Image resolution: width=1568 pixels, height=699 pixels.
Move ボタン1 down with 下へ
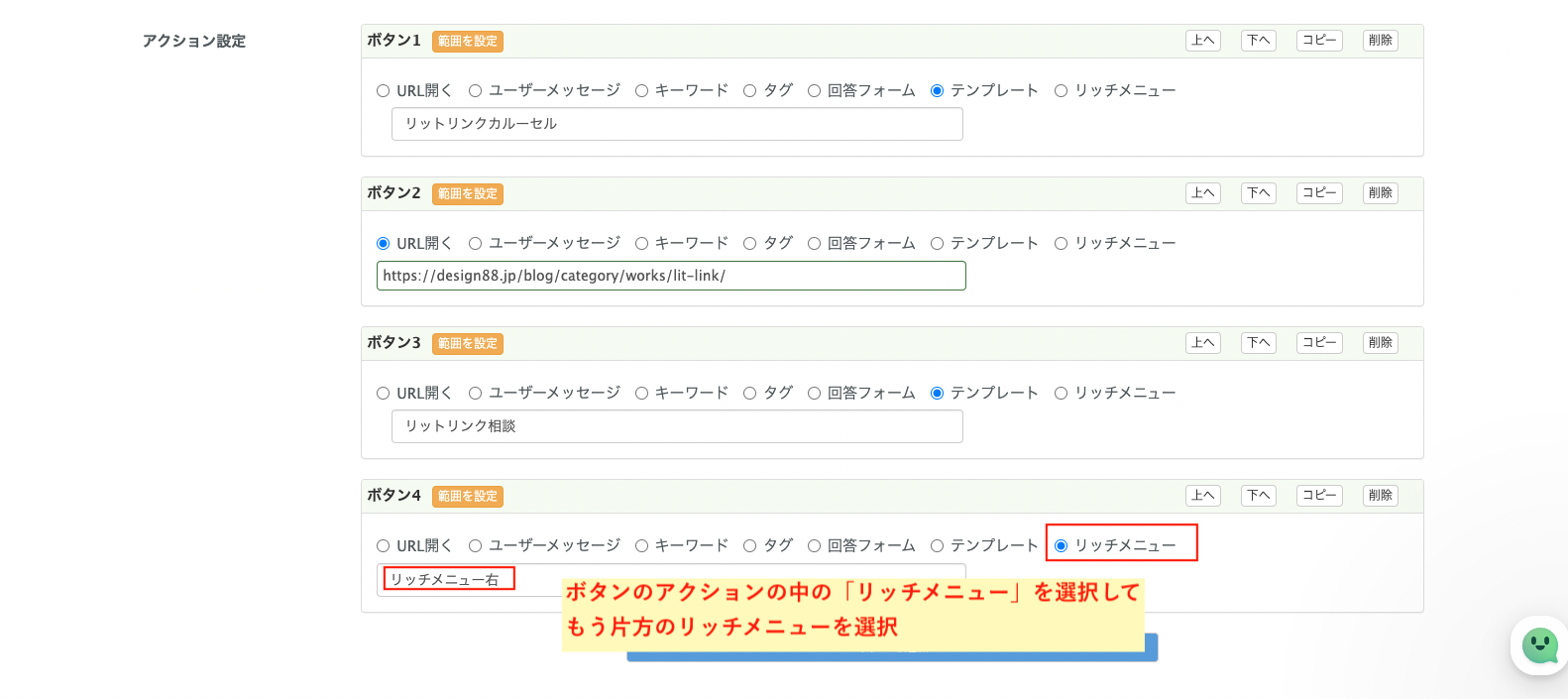point(1259,41)
